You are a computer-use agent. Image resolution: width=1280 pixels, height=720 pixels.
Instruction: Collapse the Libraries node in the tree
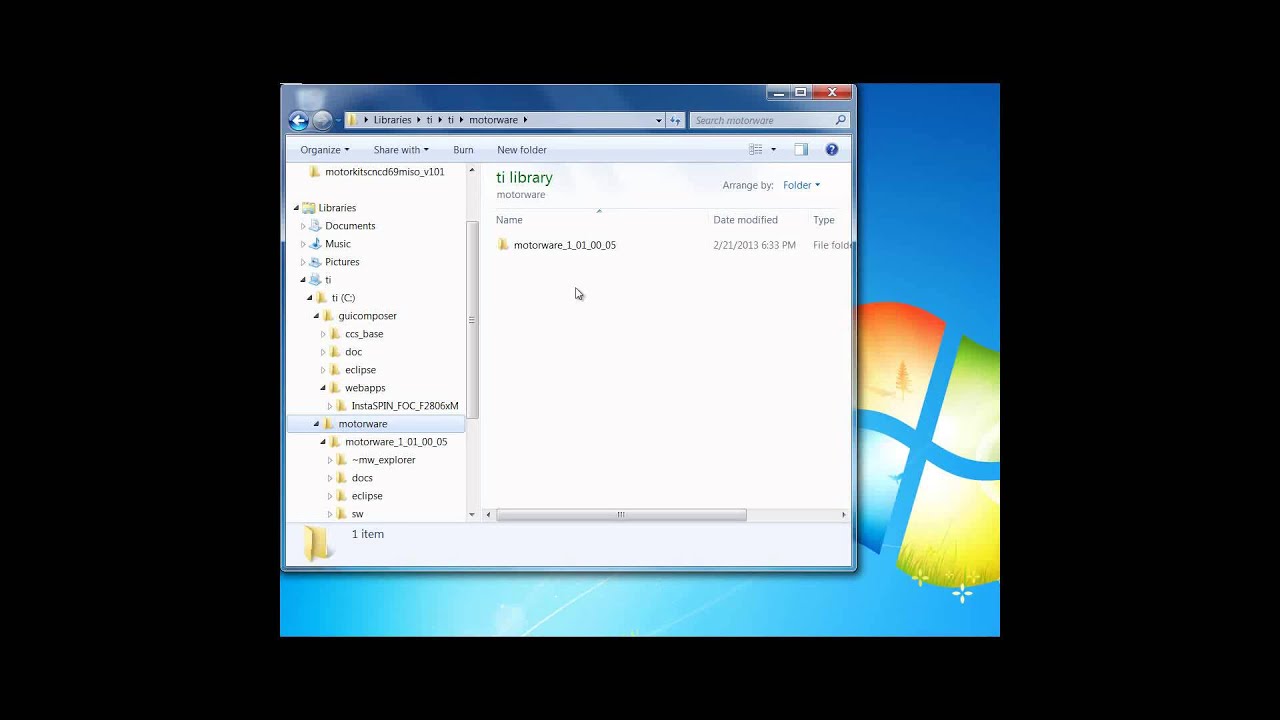point(297,208)
